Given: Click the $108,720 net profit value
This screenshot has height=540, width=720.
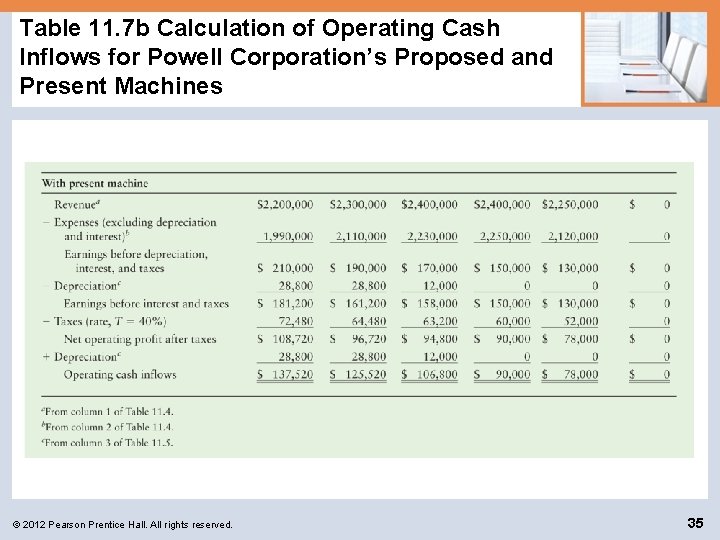Looking at the screenshot, I should click(x=285, y=339).
